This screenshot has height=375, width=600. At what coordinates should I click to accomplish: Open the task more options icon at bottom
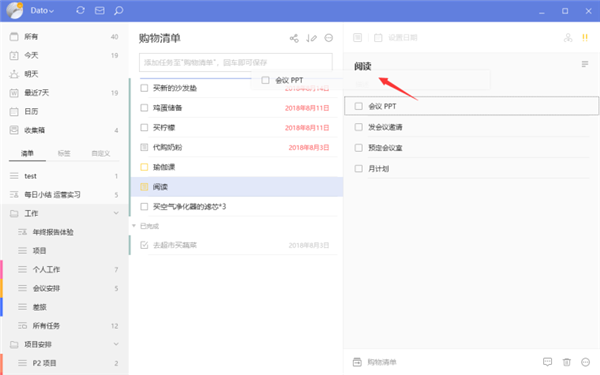(585, 362)
